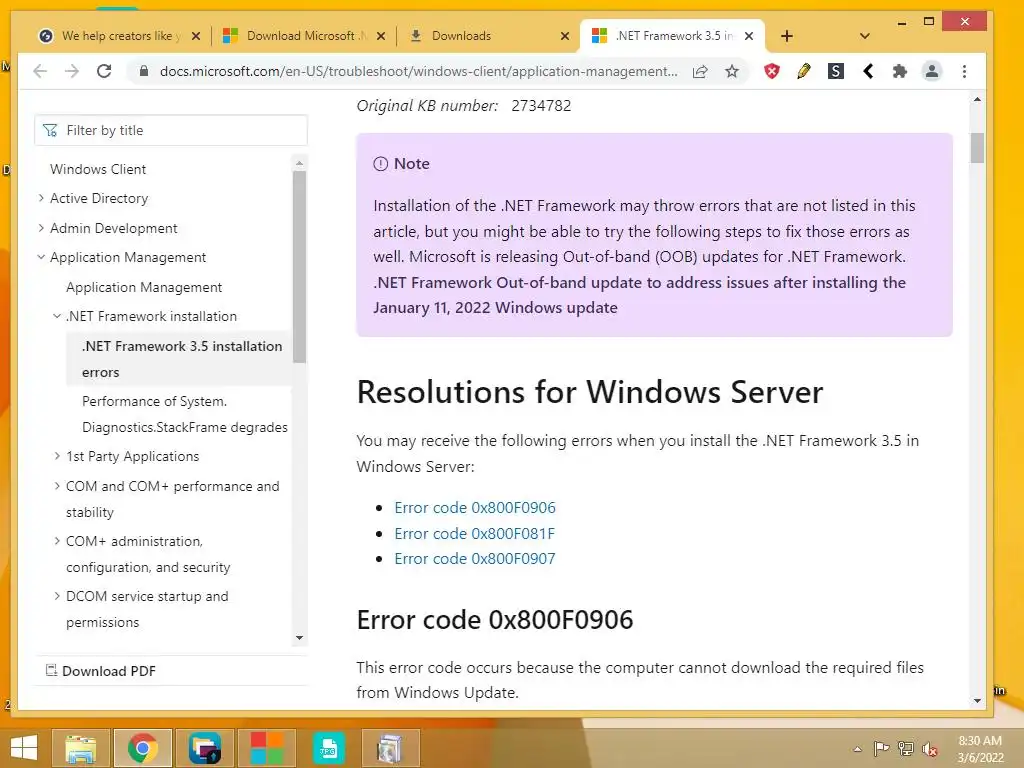1024x768 pixels.
Task: Open the .NET Framework Out-of-band update link
Action: (x=639, y=295)
